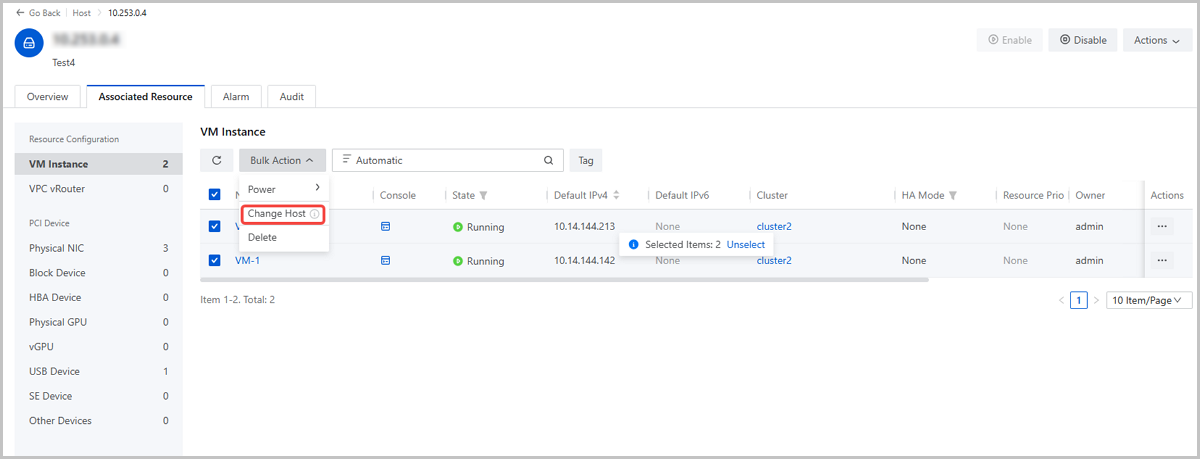Viewport: 1200px width, 459px height.
Task: Open console icon for VM-1 row
Action: tap(385, 260)
